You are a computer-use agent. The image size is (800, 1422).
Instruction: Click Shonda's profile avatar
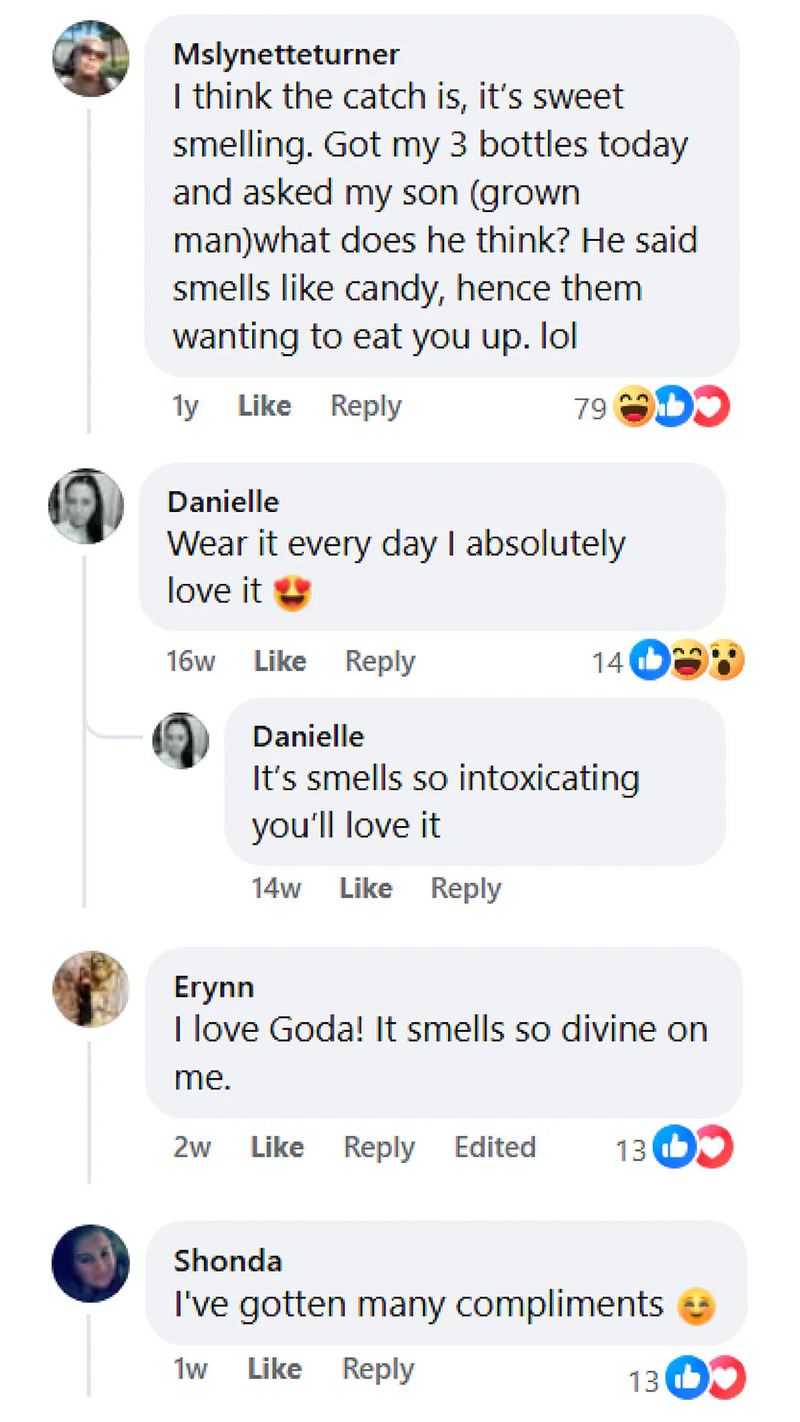tap(91, 1263)
